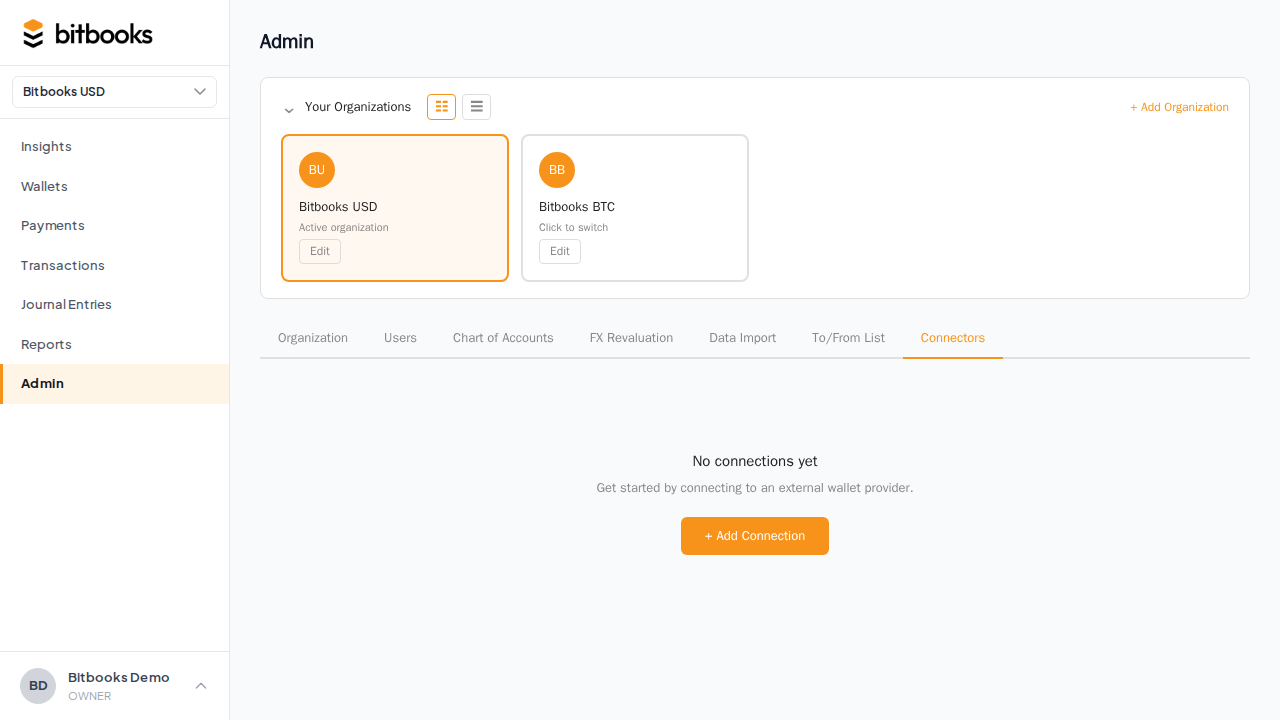
Task: Click the BU organization avatar
Action: (x=317, y=170)
